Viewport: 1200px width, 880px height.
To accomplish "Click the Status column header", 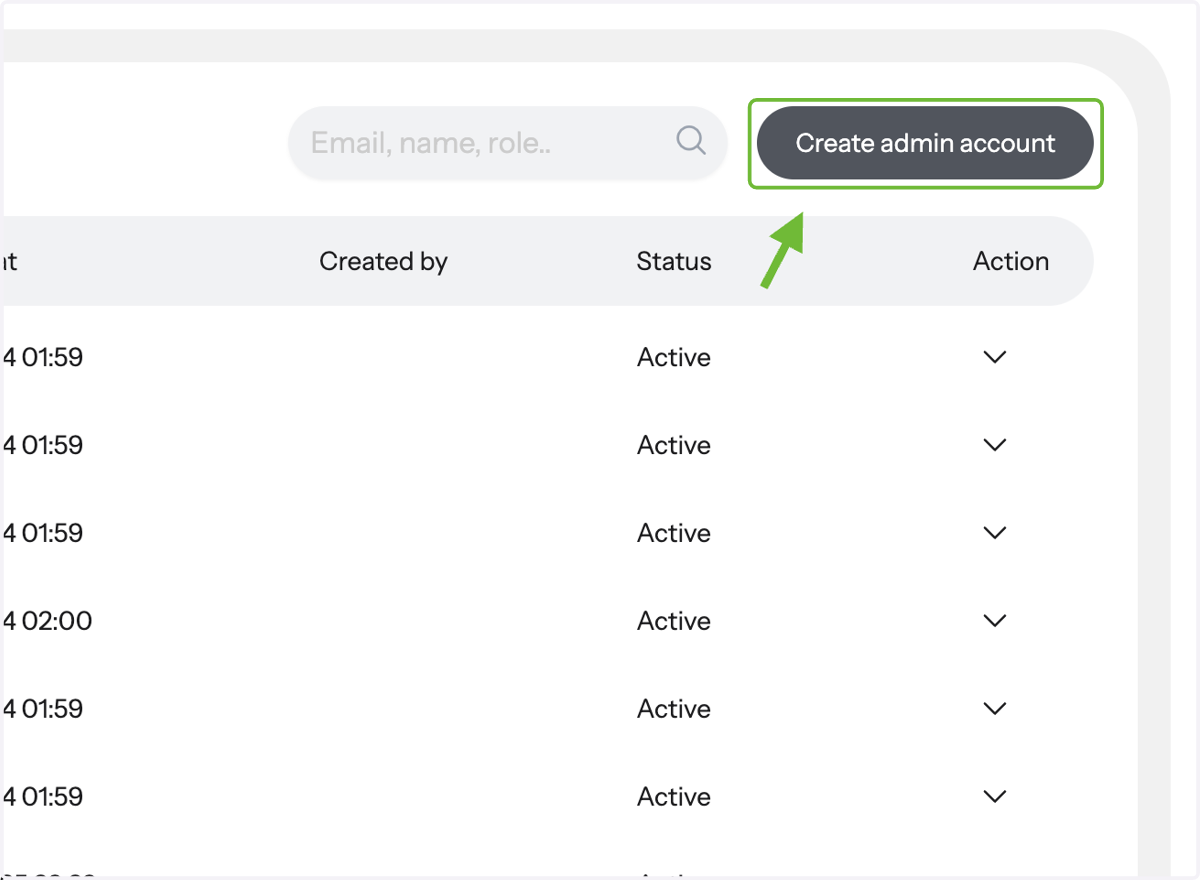I will [x=674, y=262].
